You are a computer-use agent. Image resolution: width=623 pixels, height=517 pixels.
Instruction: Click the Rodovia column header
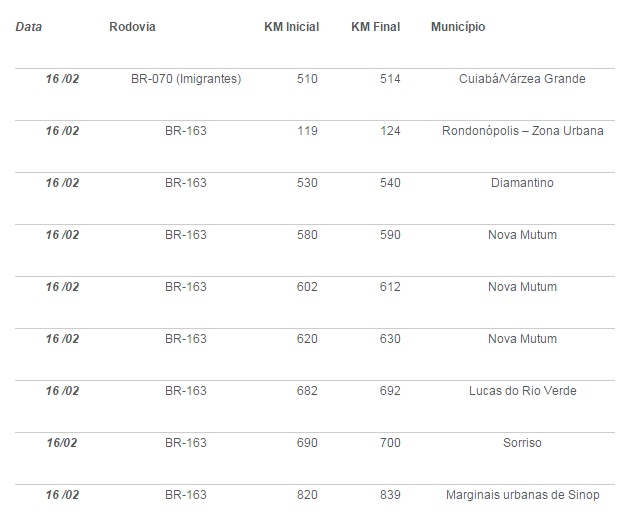pyautogui.click(x=132, y=27)
